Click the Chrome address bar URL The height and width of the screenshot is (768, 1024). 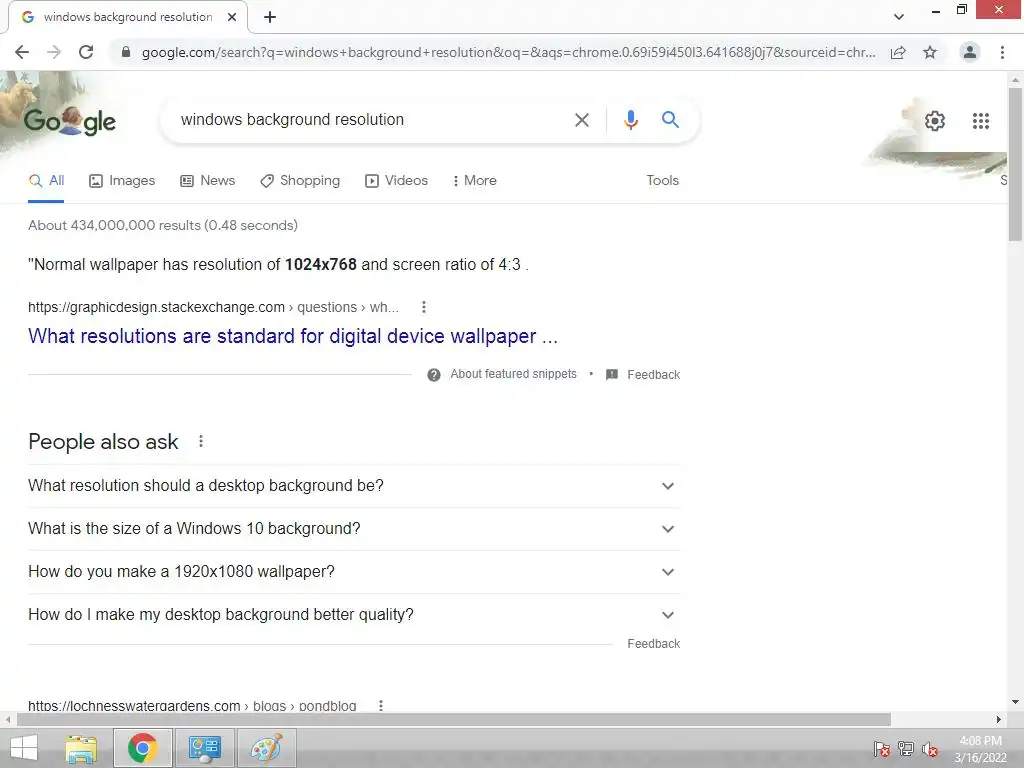(508, 52)
